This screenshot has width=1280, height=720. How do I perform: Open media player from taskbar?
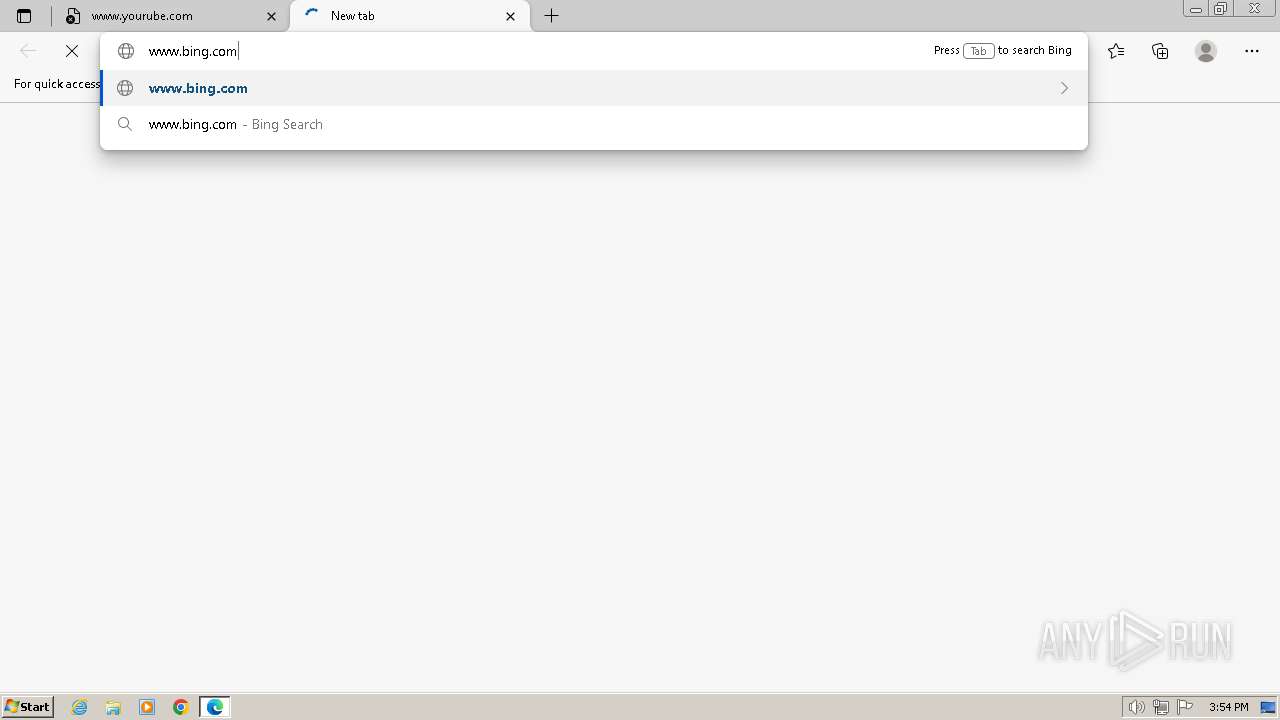tap(147, 707)
